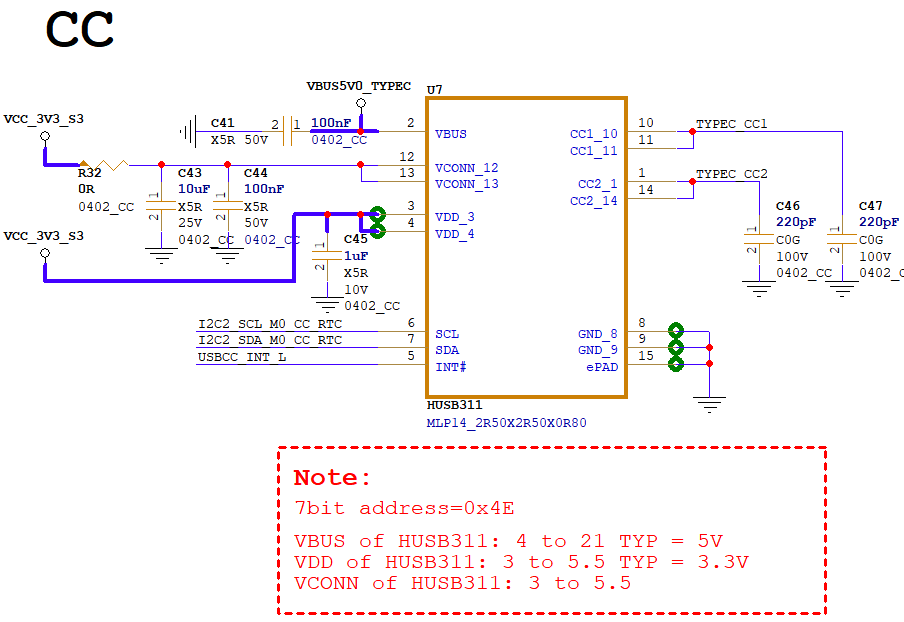Click the VBUS pin name
Screen dimensions: 904x622
[451, 134]
